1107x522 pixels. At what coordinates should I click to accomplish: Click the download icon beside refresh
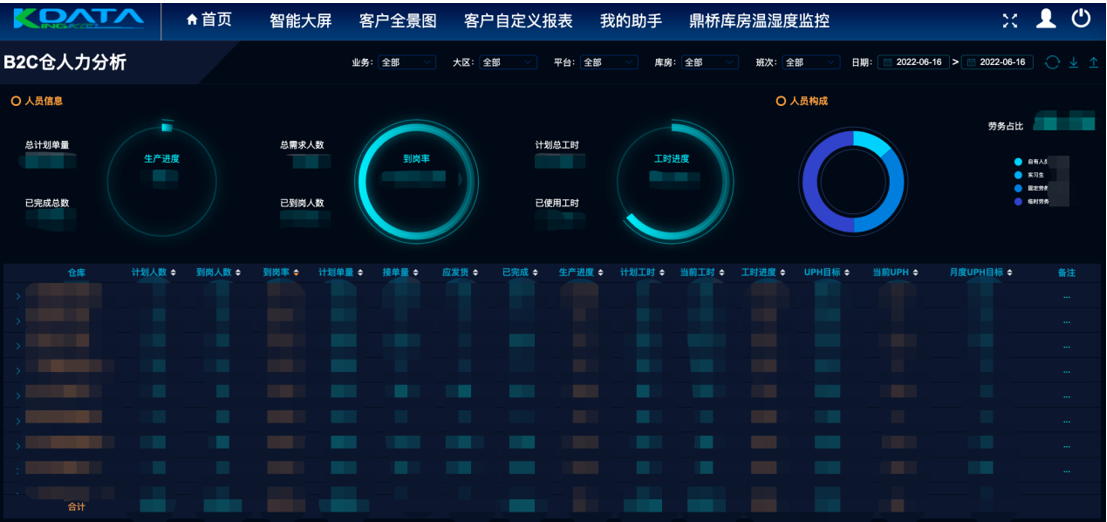tap(1074, 63)
